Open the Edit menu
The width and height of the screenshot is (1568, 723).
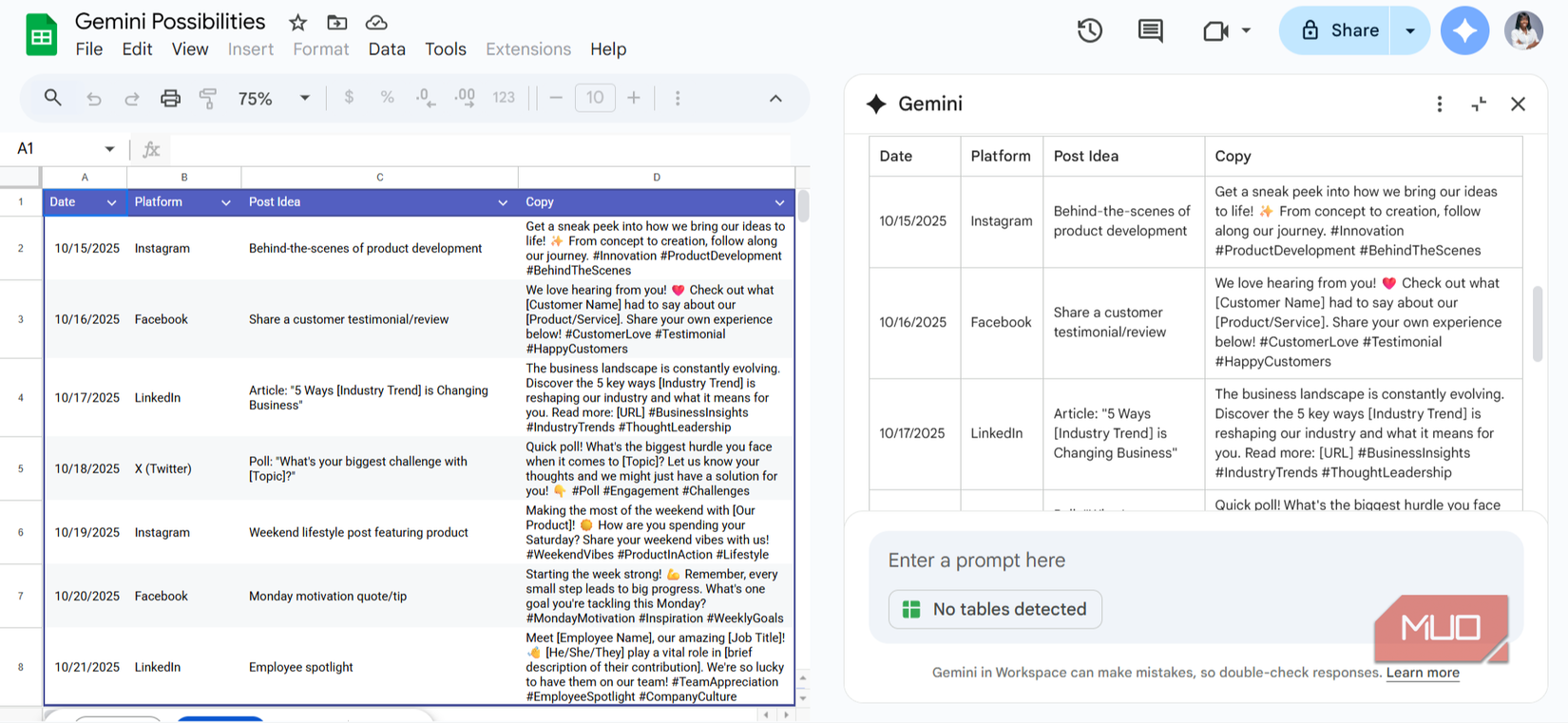pyautogui.click(x=137, y=49)
